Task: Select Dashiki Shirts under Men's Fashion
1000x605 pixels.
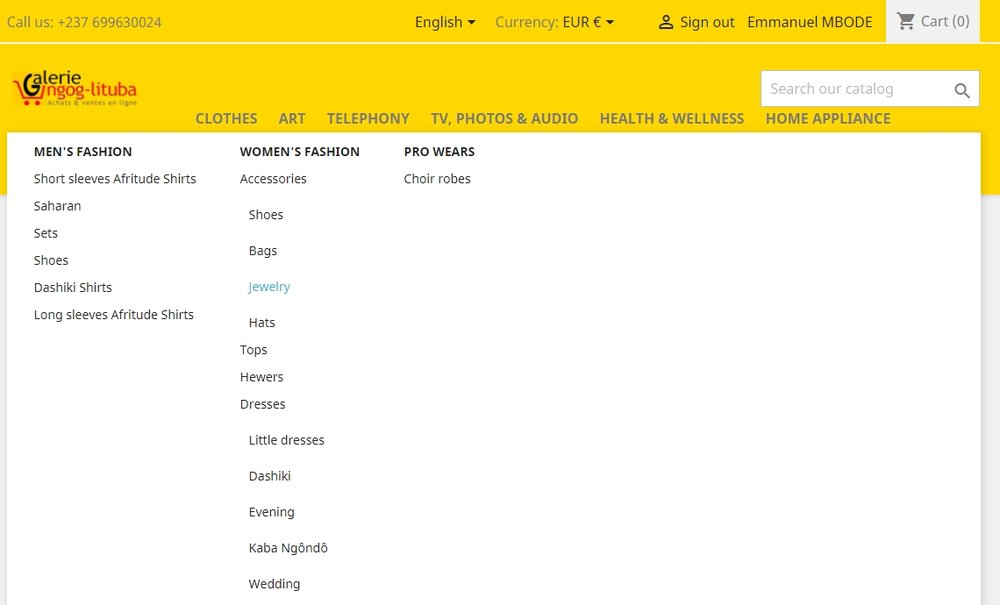Action: tap(73, 287)
